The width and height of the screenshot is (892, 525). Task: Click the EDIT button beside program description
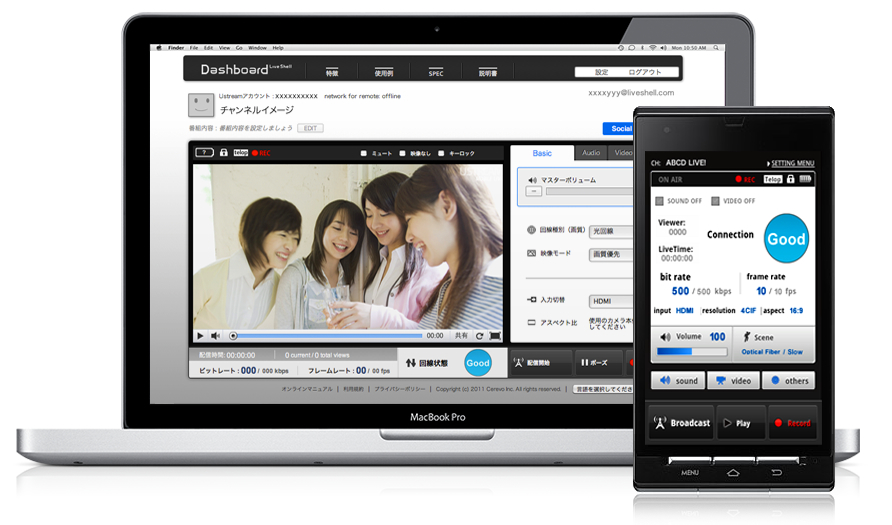311,128
